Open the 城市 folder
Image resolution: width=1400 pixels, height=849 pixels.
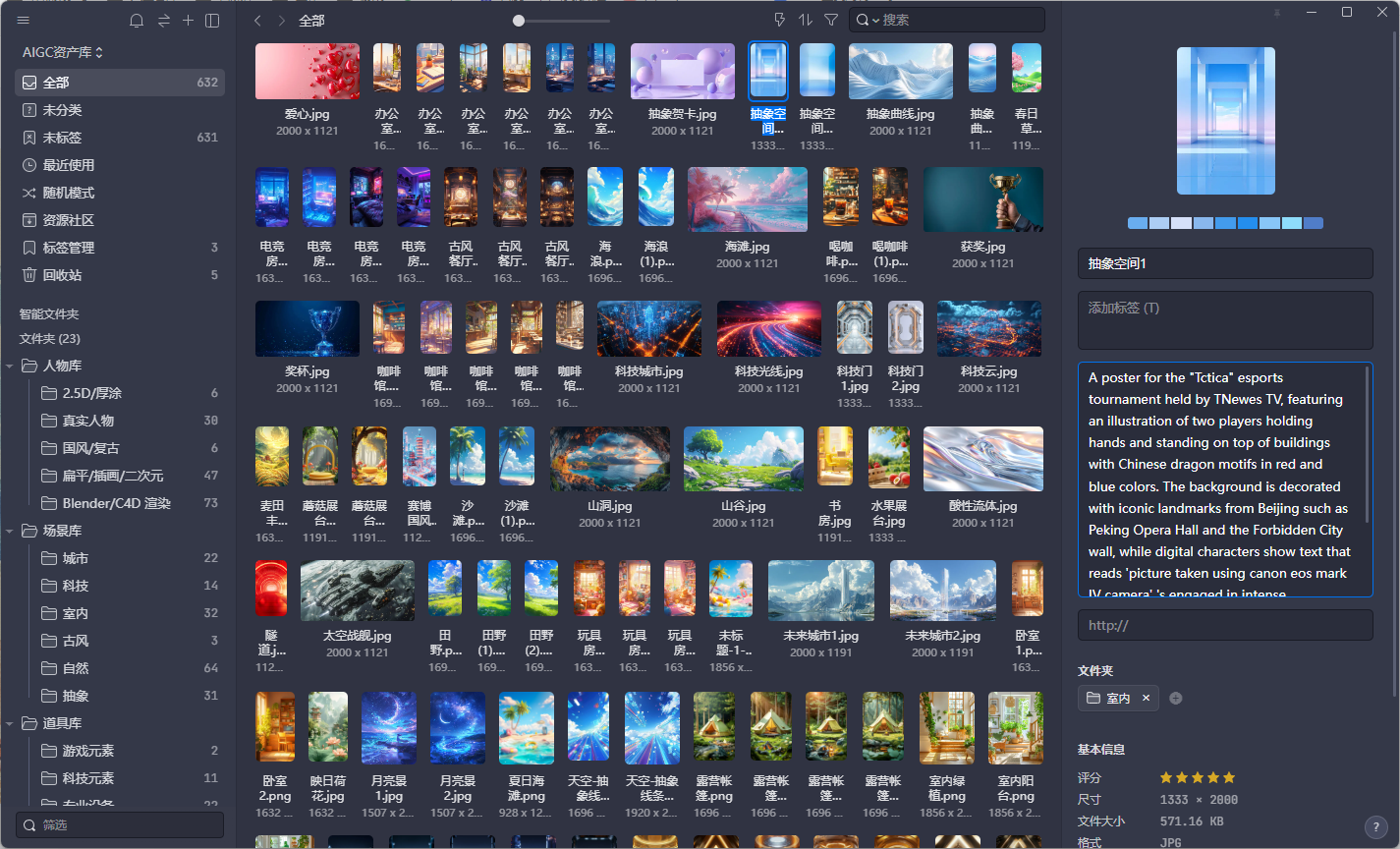point(120,558)
